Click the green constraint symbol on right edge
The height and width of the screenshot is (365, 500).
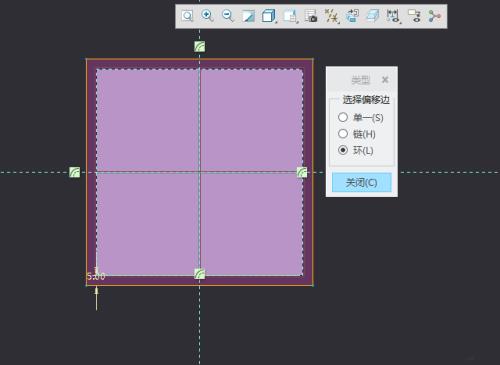click(x=302, y=172)
